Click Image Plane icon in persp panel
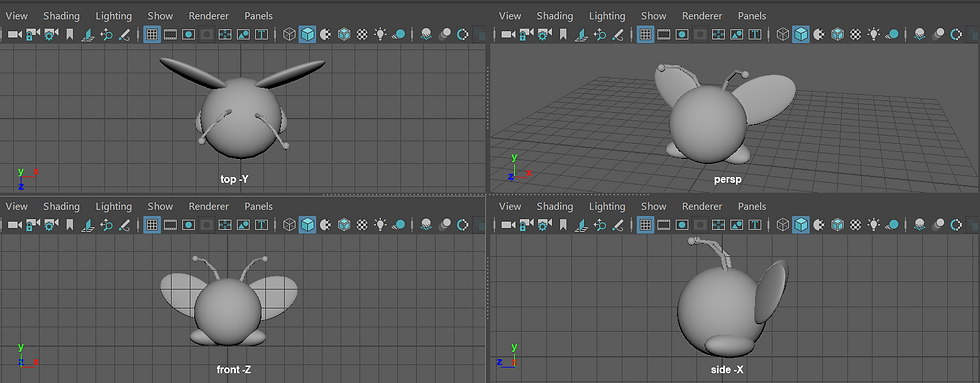 tap(582, 34)
